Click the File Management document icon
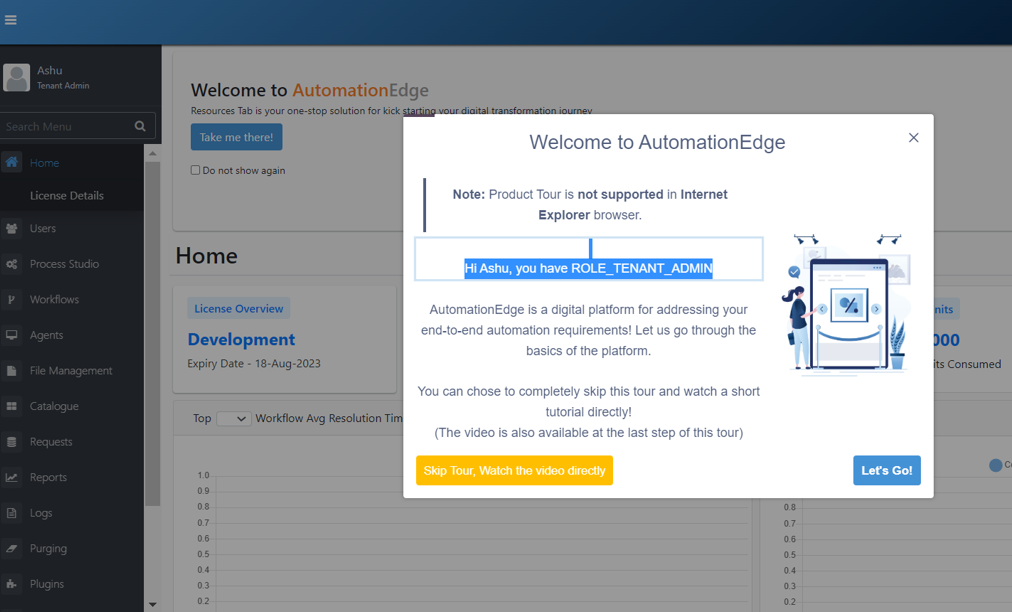 pos(12,371)
